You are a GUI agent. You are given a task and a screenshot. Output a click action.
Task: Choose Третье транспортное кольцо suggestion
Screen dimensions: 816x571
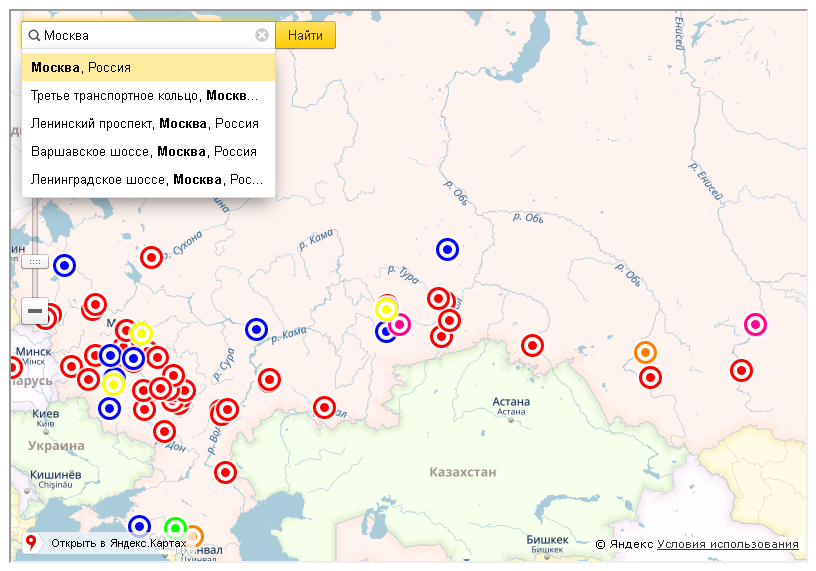(148, 96)
